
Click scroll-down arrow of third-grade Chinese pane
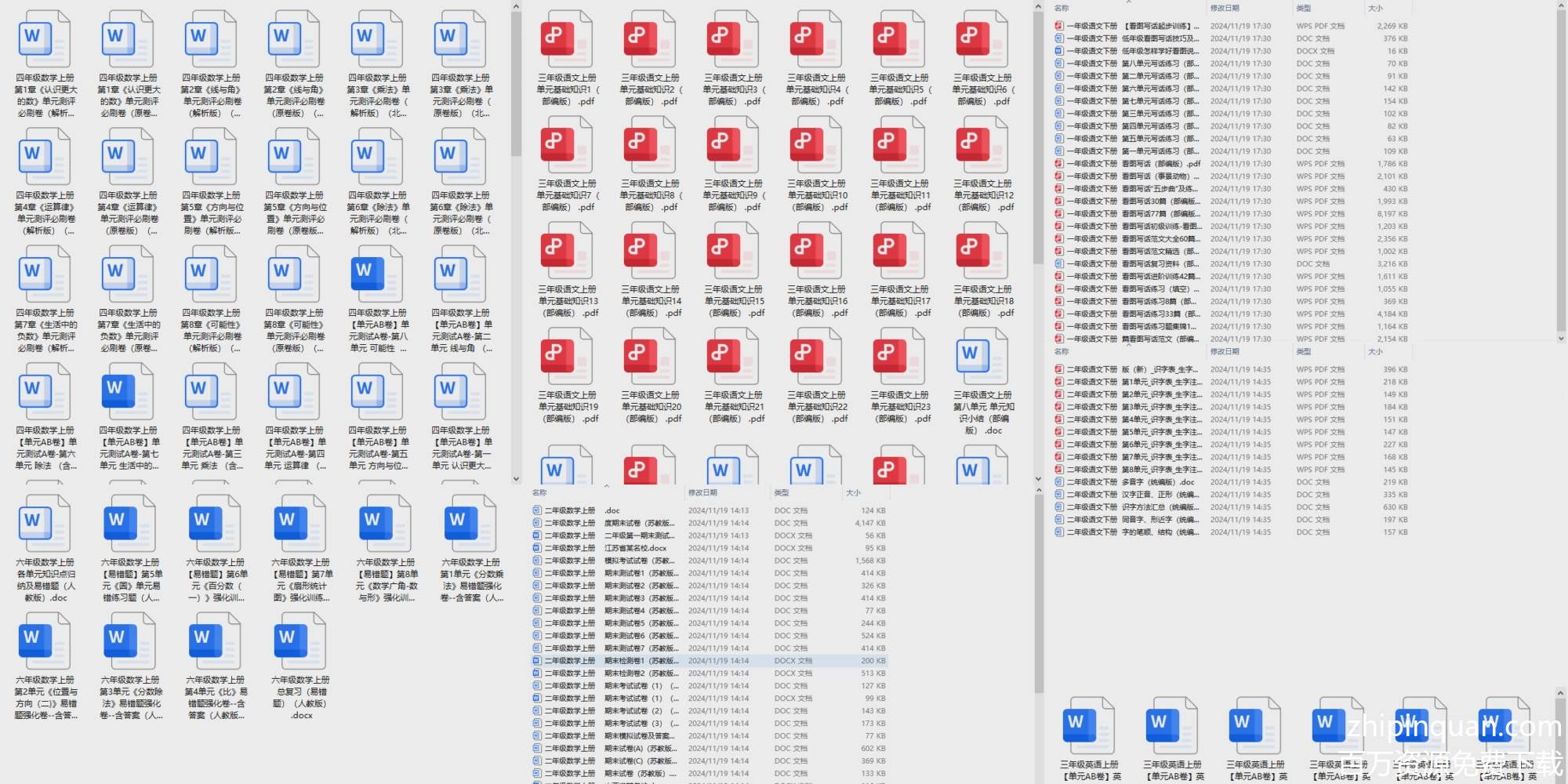tap(1038, 479)
